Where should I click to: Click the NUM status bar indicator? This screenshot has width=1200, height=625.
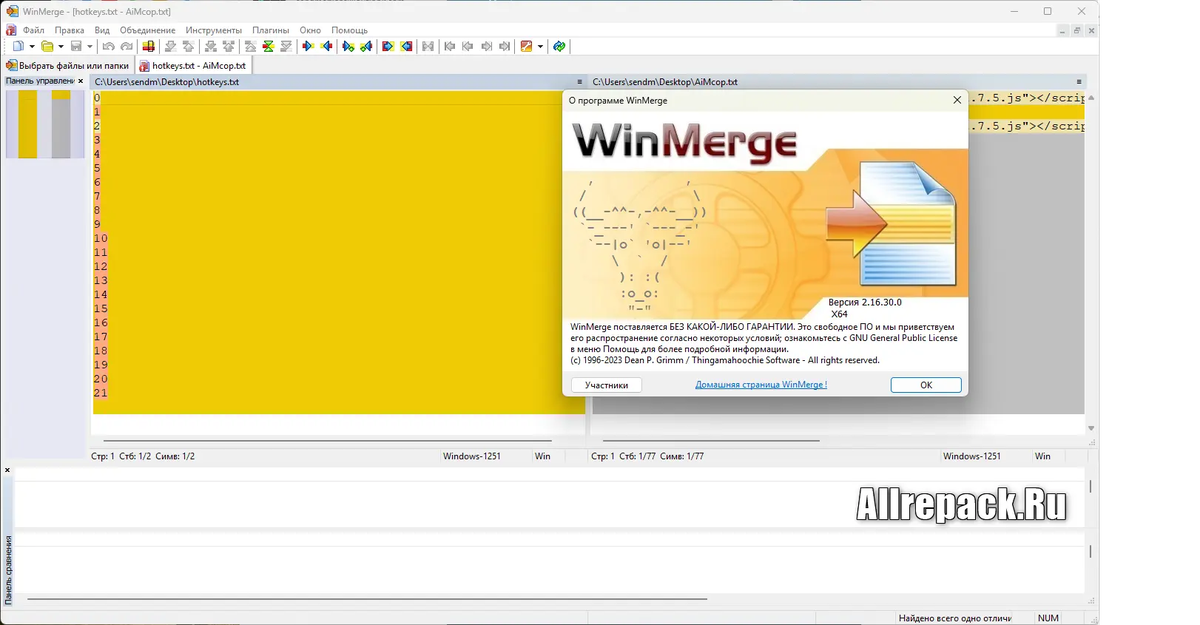coord(1048,618)
